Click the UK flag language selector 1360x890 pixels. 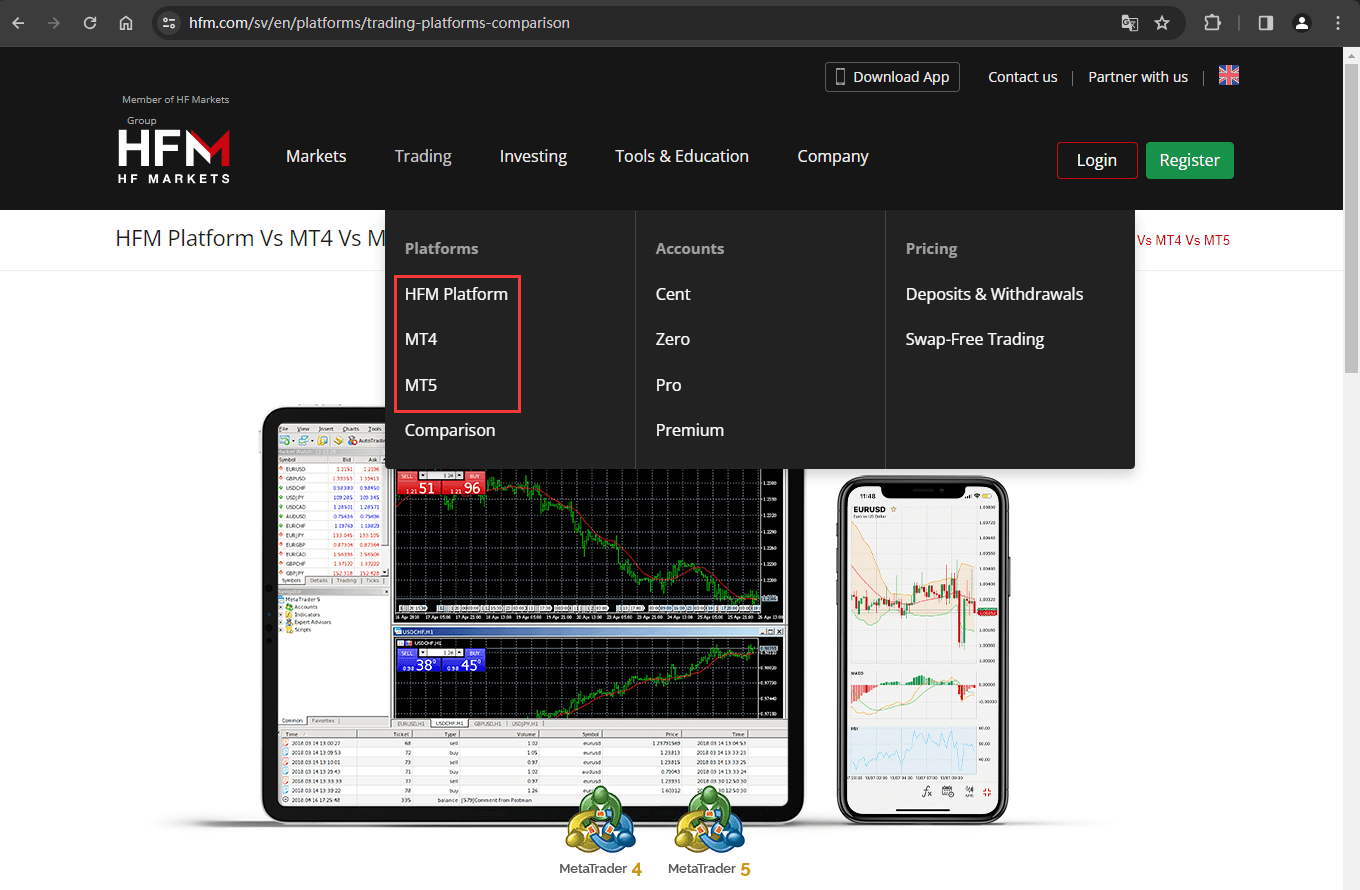point(1229,75)
